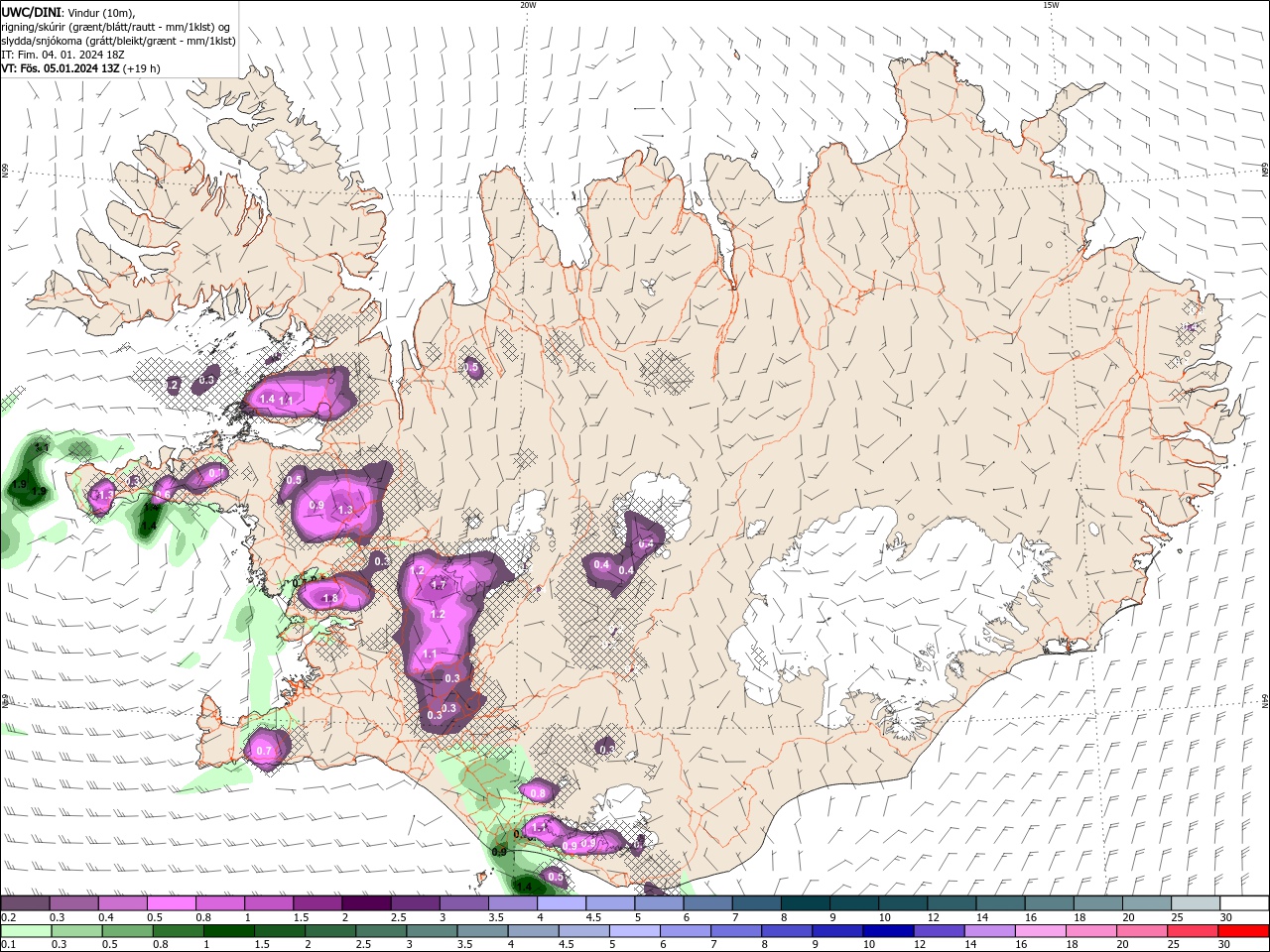Click the deep blue 10 mm rain swatch
This screenshot has height=952, width=1270.
coord(889,931)
